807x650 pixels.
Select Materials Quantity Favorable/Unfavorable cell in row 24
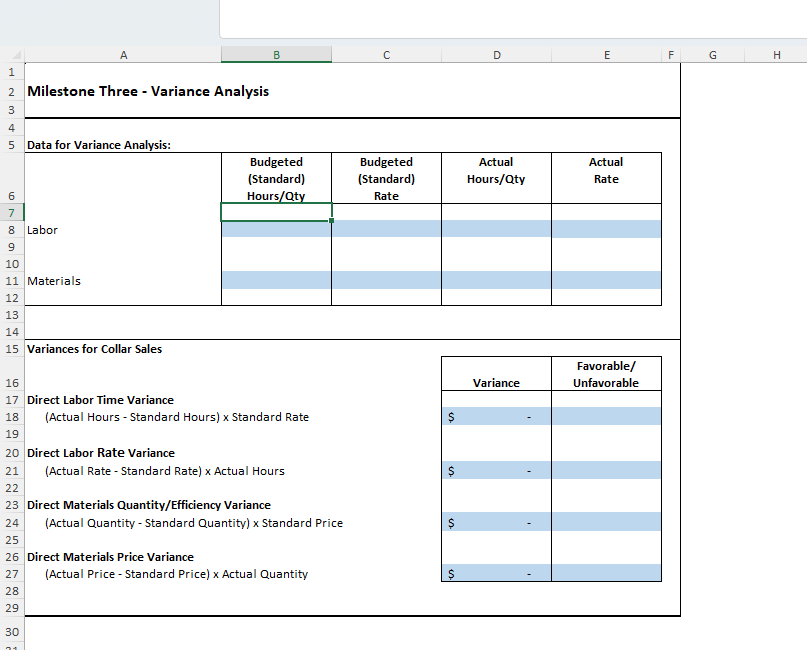(606, 522)
